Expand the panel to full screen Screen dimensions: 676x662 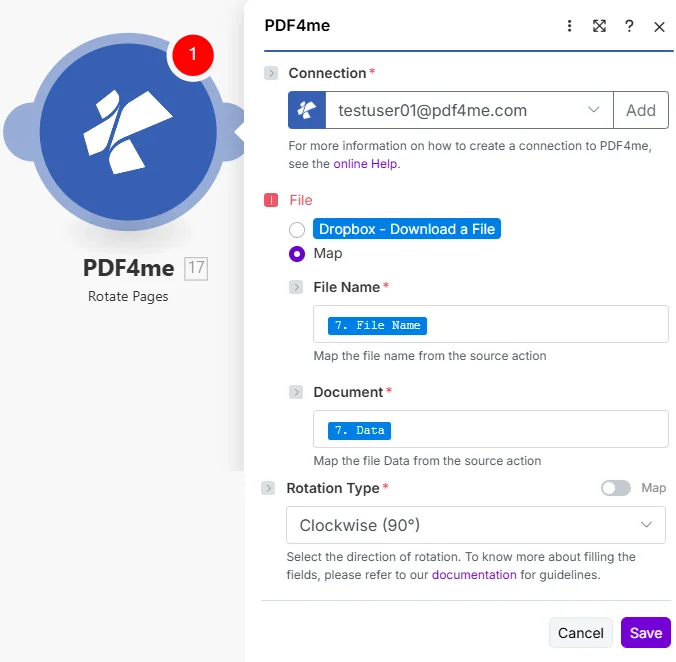coord(599,26)
